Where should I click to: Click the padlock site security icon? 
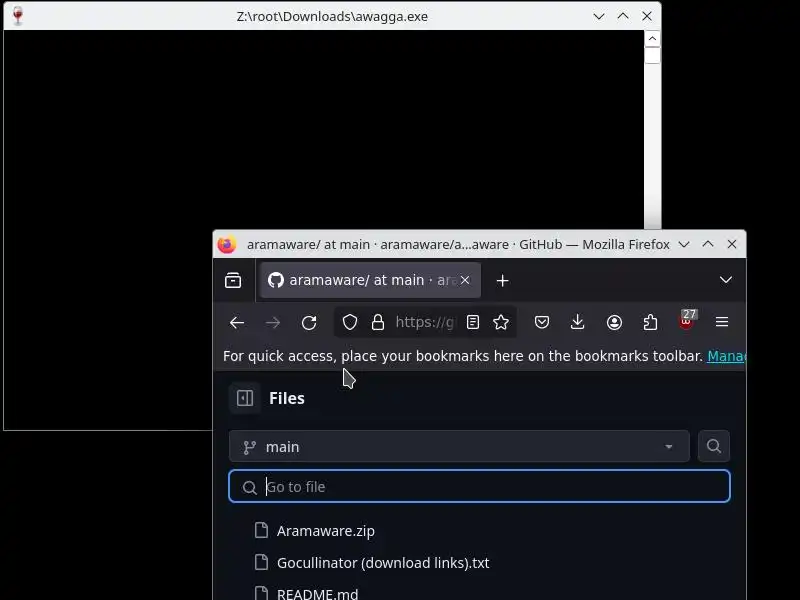[x=378, y=322]
